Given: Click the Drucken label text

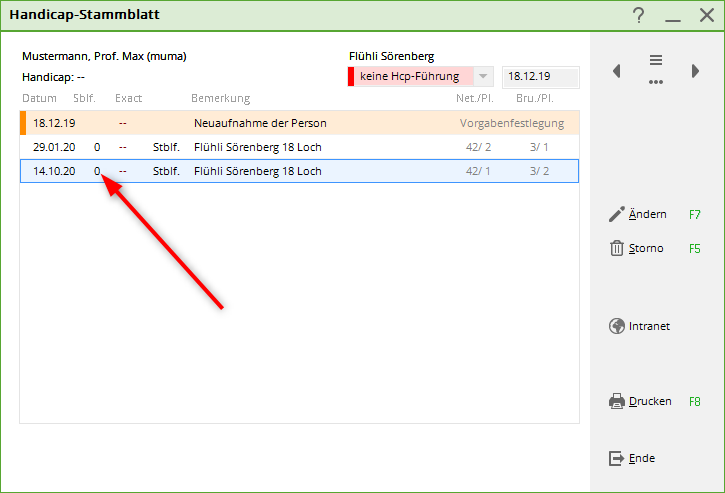Looking at the screenshot, I should 650,401.
